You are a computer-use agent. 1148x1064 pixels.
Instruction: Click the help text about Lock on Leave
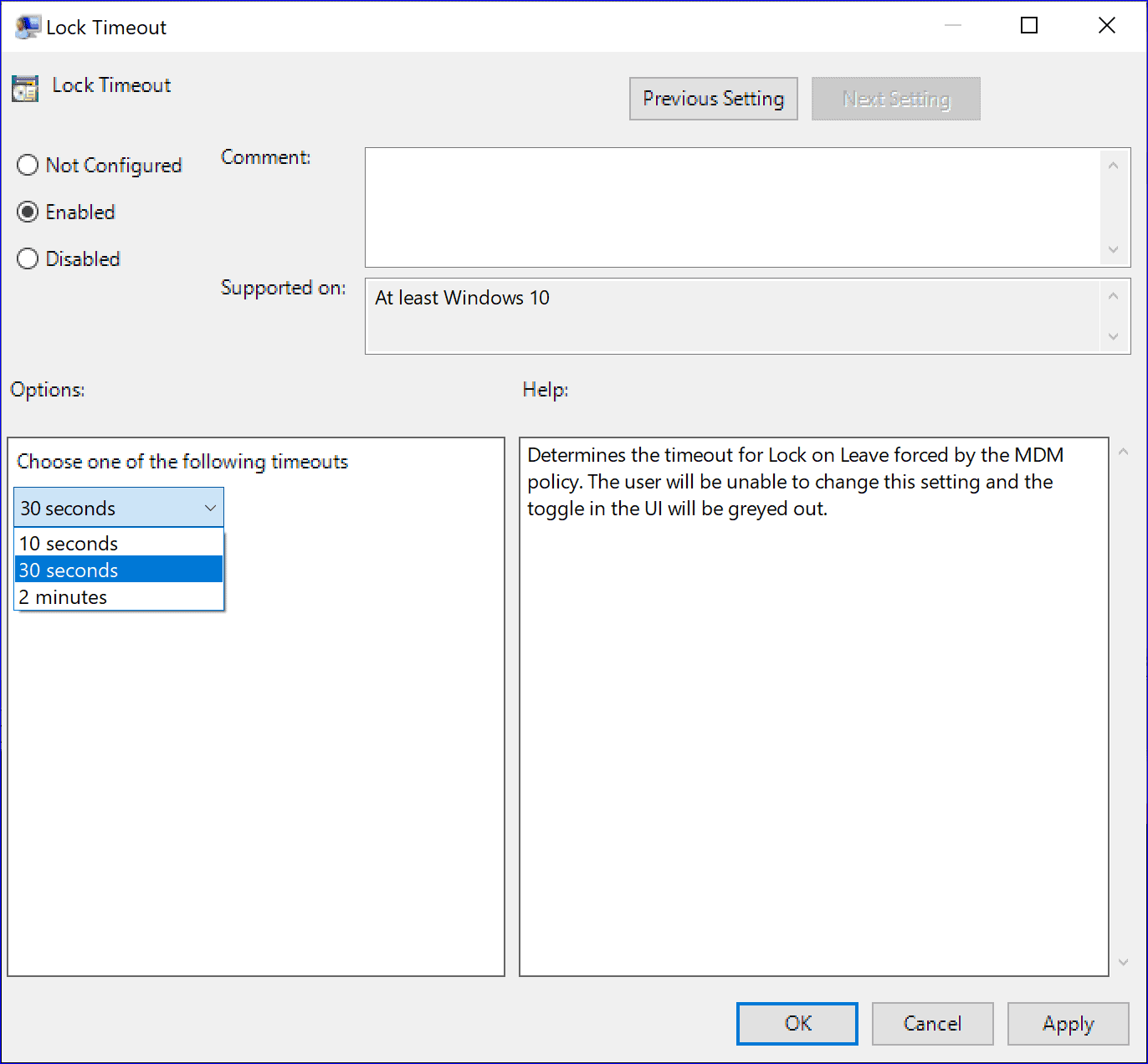coord(795,482)
